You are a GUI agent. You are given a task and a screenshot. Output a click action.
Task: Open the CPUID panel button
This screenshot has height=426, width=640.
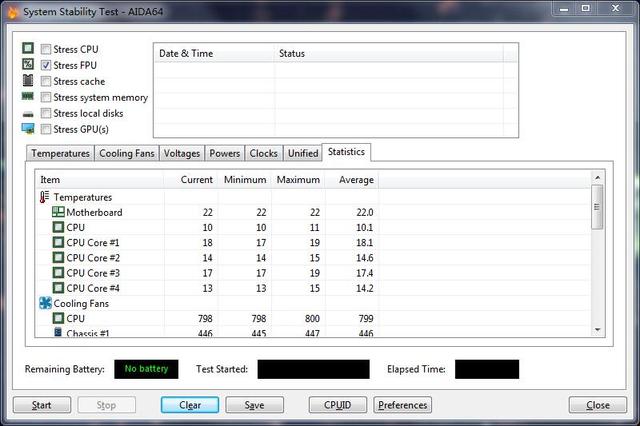click(x=338, y=405)
